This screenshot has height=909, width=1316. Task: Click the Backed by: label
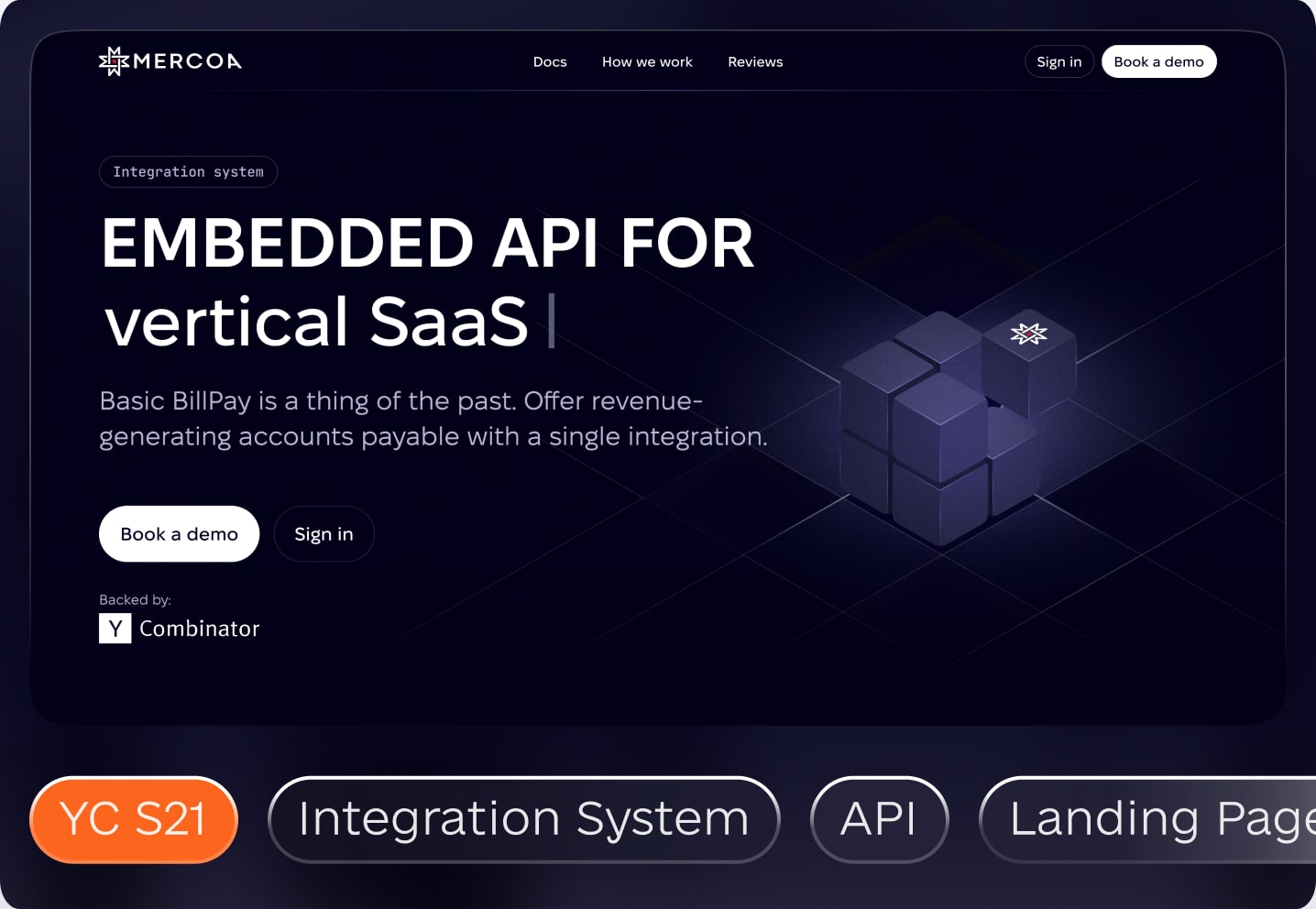[135, 599]
